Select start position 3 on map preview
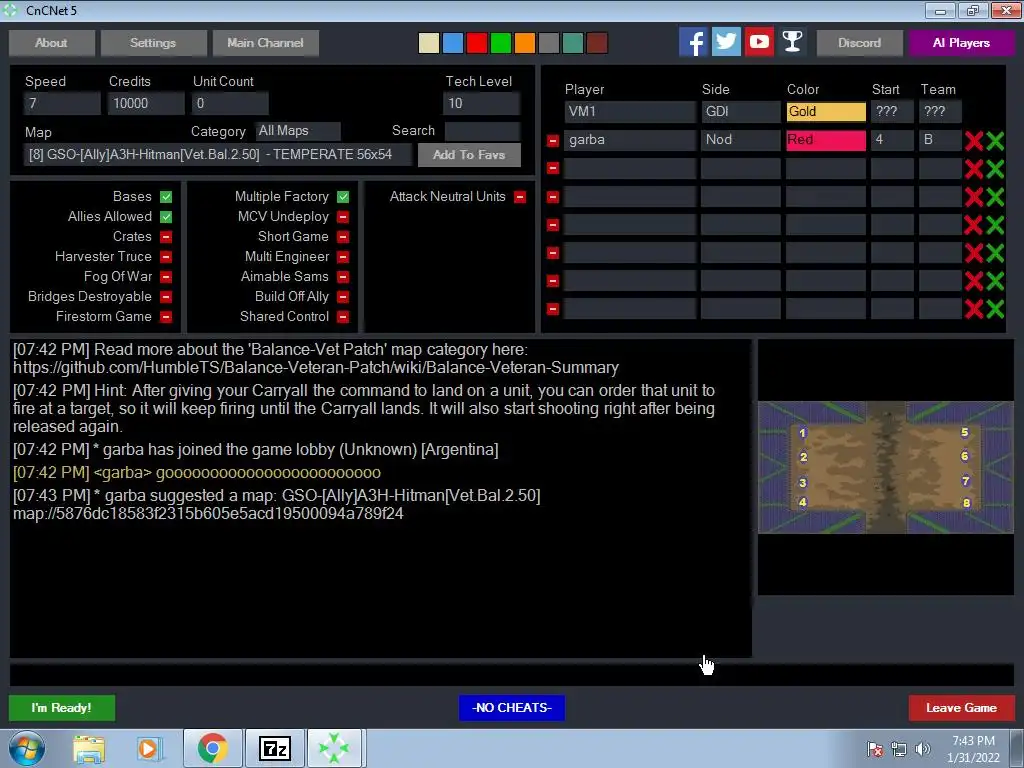Screen dimensions: 1024x768 tap(803, 483)
